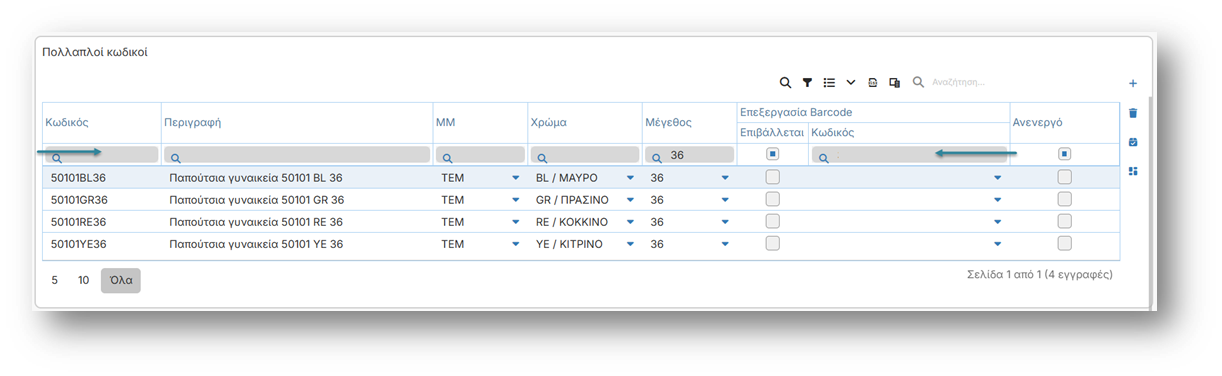Select 10 records per page
This screenshot has width=1222, height=376.
84,280
